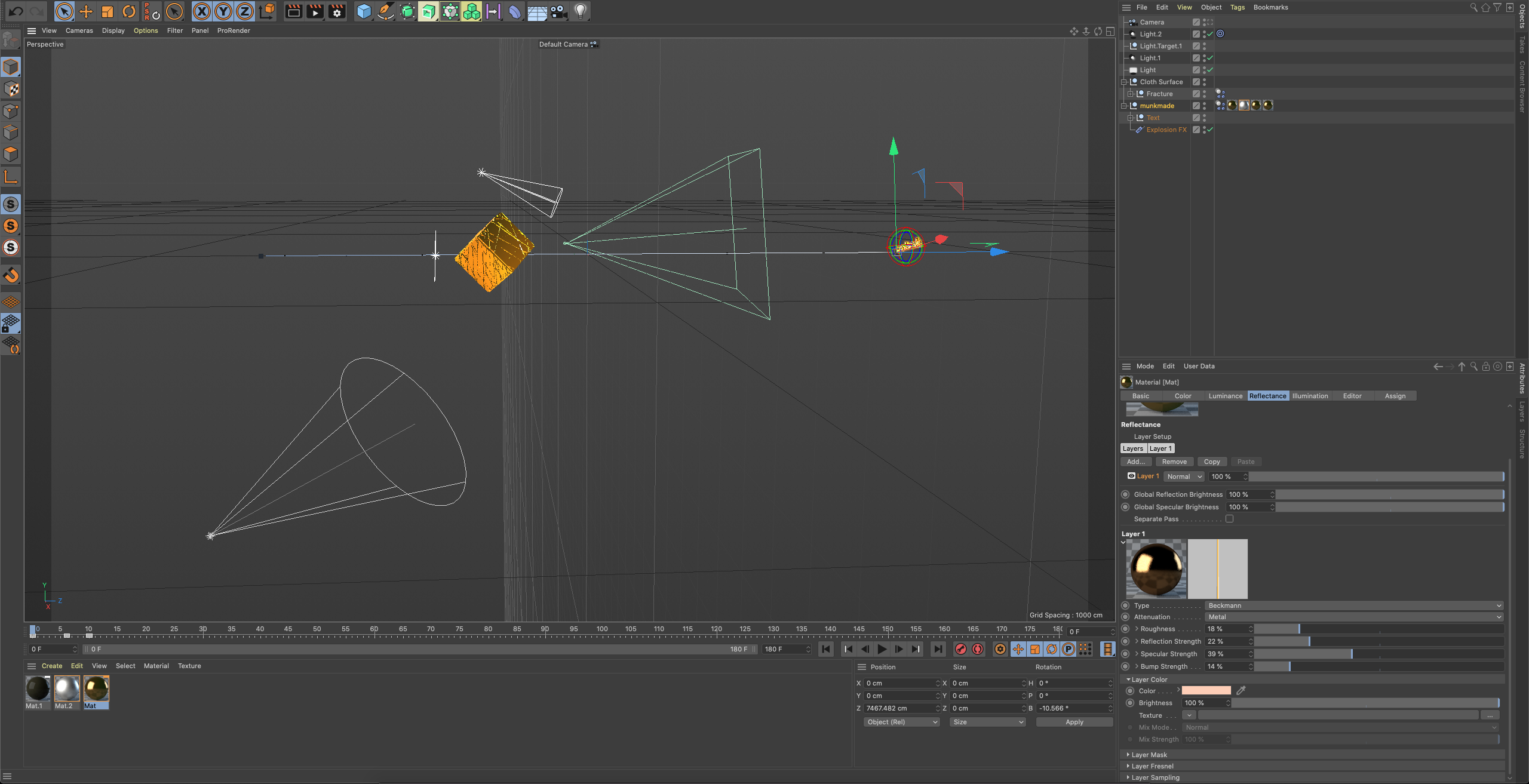Open the Normal blend mode dropdown
1529x784 pixels.
1183,476
